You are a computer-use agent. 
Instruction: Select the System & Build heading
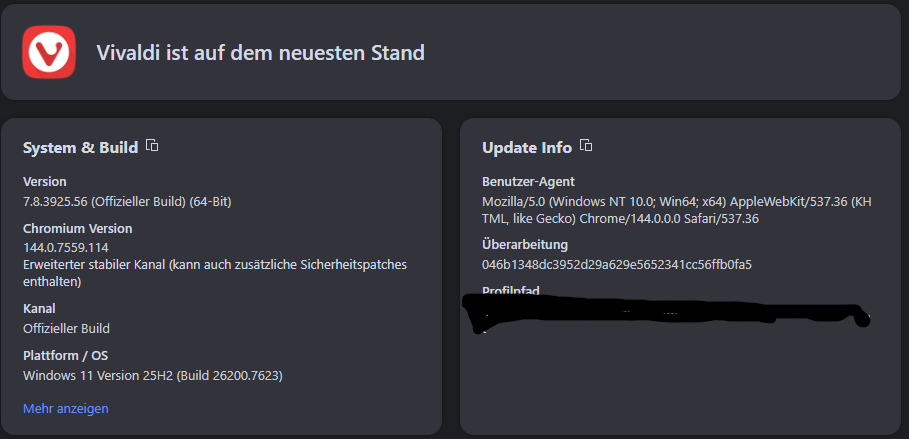tap(81, 147)
